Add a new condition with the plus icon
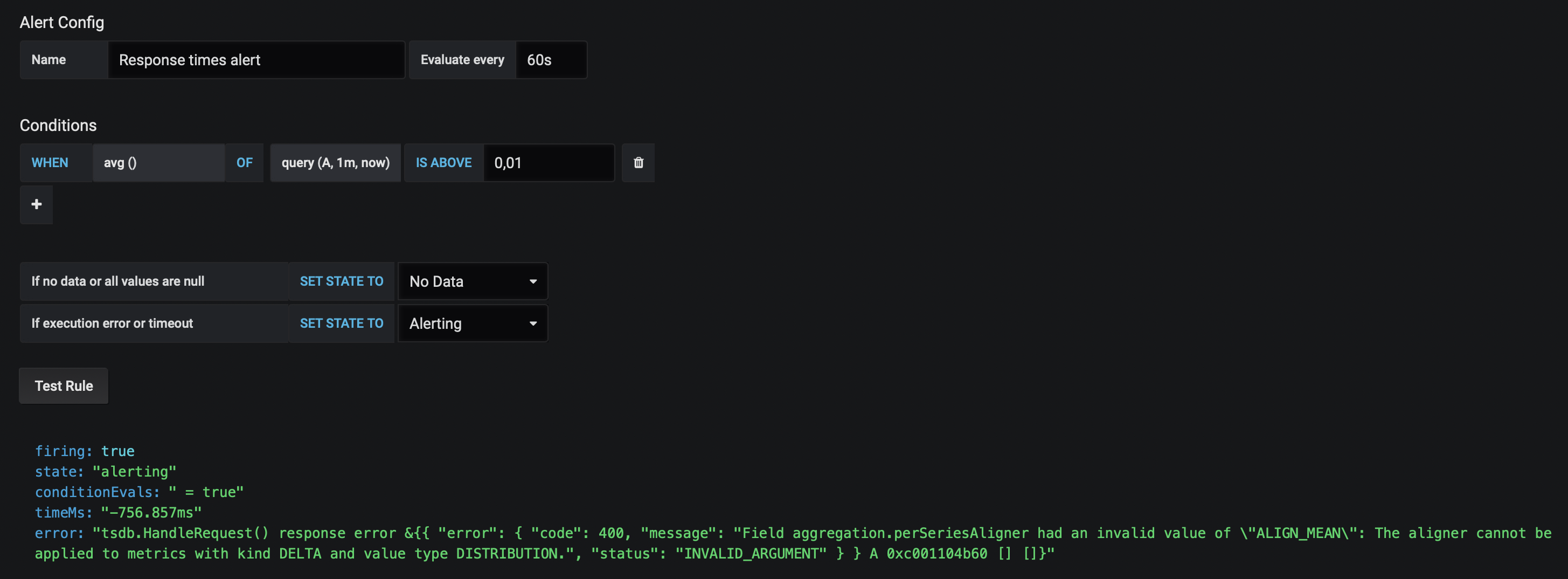 36,204
